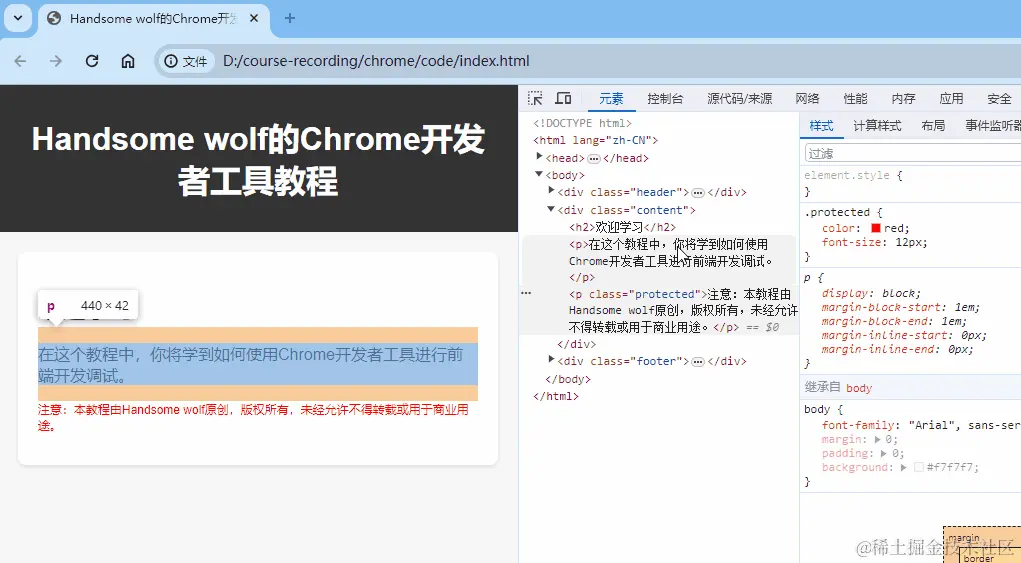Toggle the device toolbar icon
Viewport: 1021px width, 563px height.
click(563, 98)
